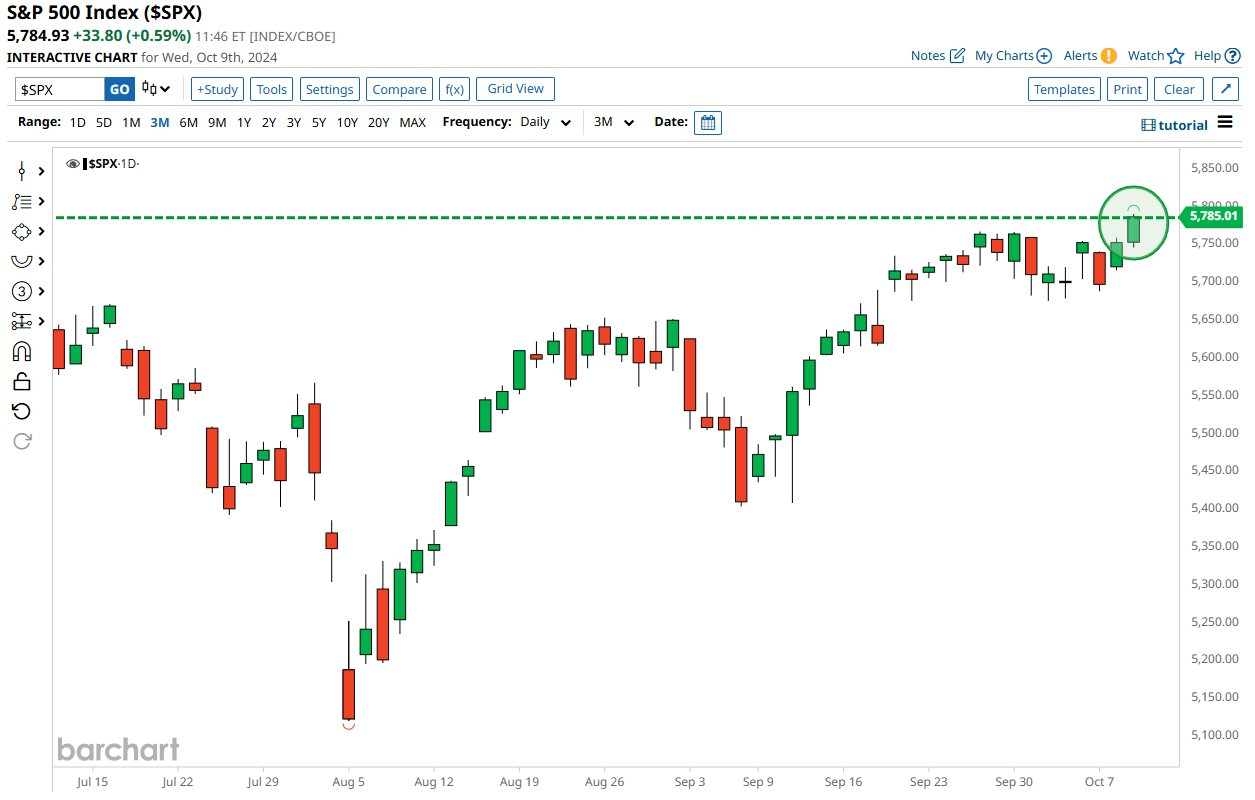Select the 3Y range
The image size is (1255, 800).
(x=294, y=122)
